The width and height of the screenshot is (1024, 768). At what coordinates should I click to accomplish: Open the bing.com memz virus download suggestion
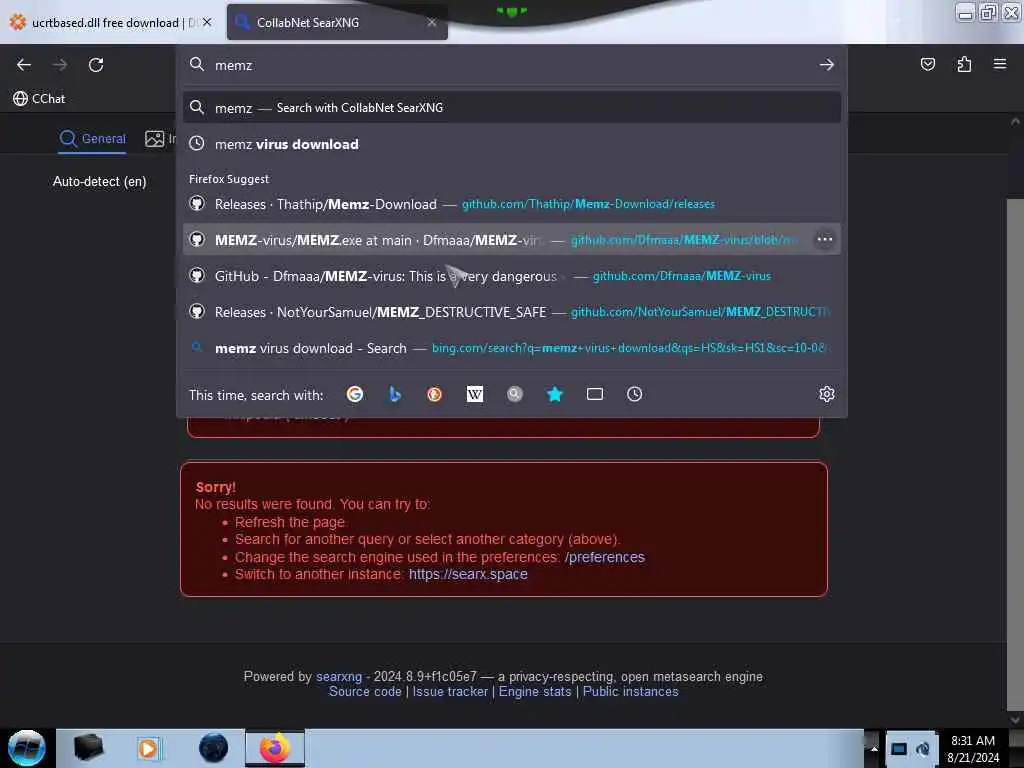(511, 348)
